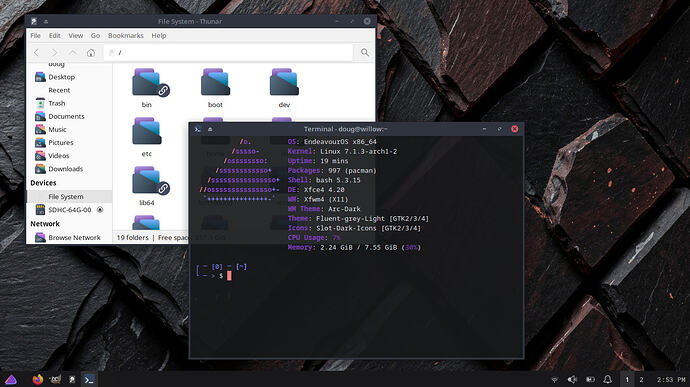Click the Thunar location path field
Viewport: 690px width, 387px height.
(228, 52)
